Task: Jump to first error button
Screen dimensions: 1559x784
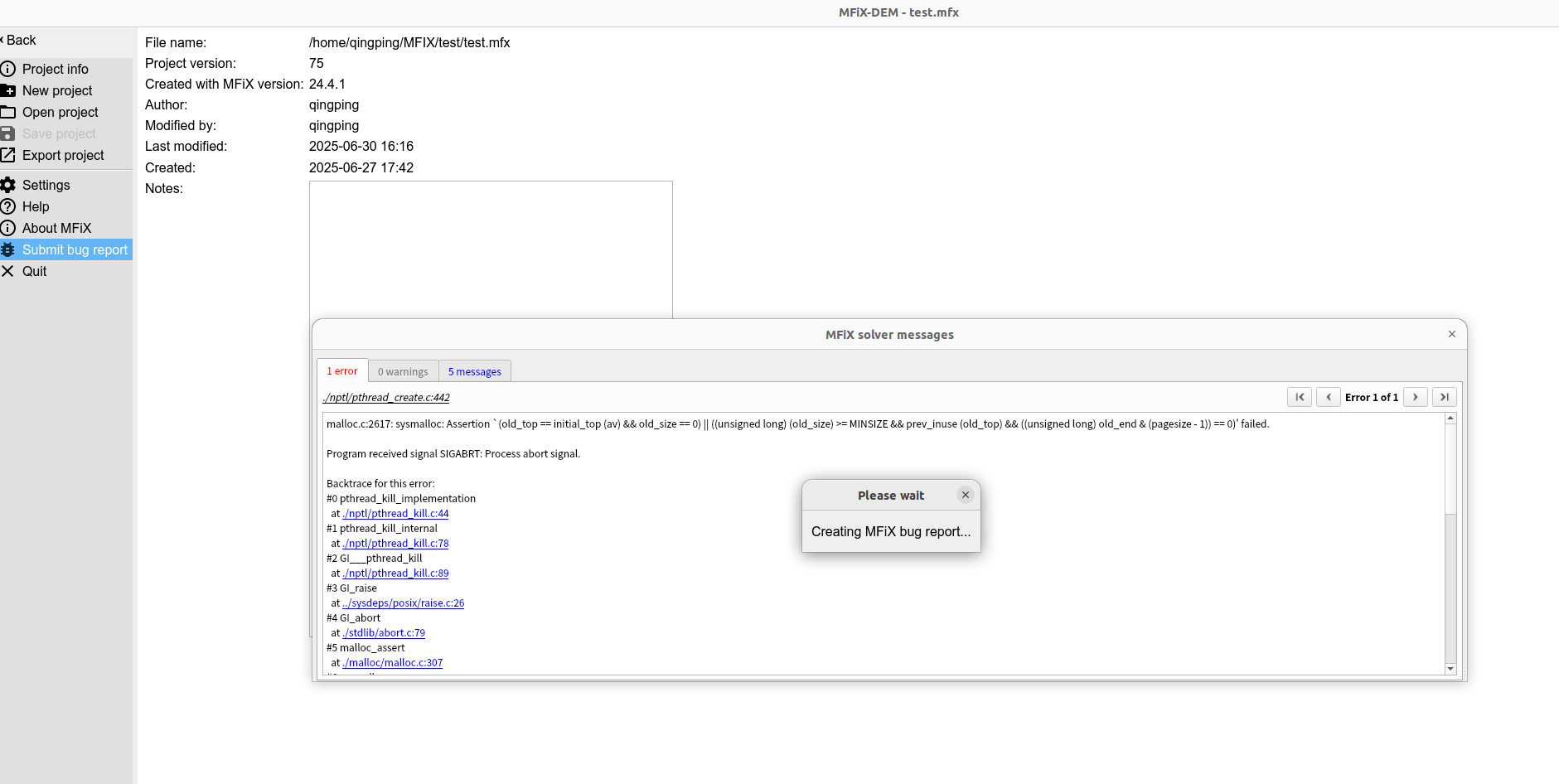Action: pos(1300,397)
